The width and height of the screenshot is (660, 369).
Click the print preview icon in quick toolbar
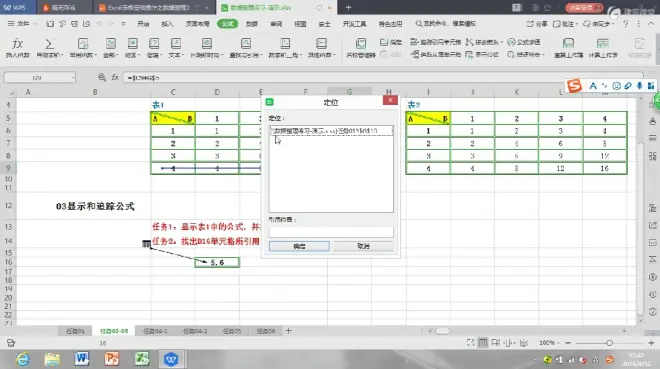(x=86, y=24)
